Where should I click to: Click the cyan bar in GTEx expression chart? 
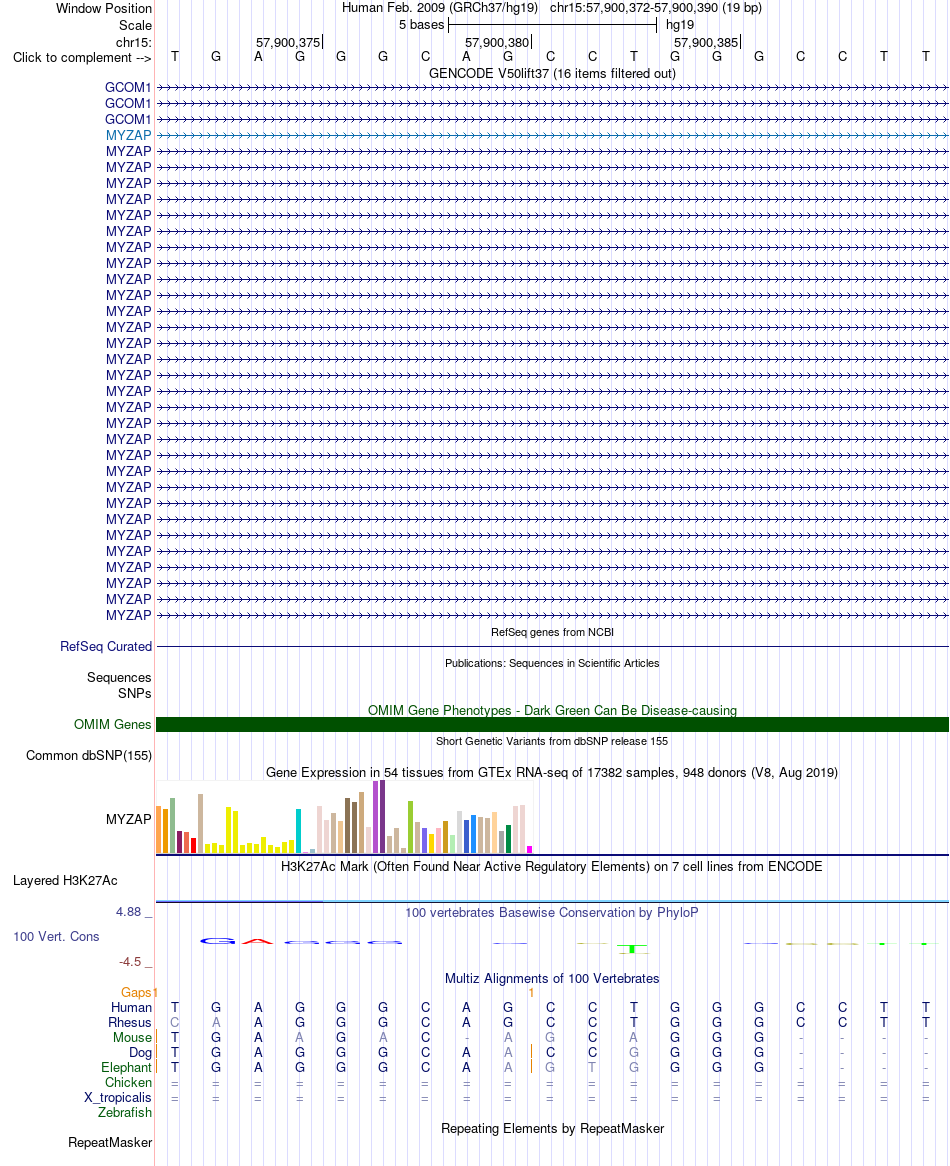coord(299,831)
